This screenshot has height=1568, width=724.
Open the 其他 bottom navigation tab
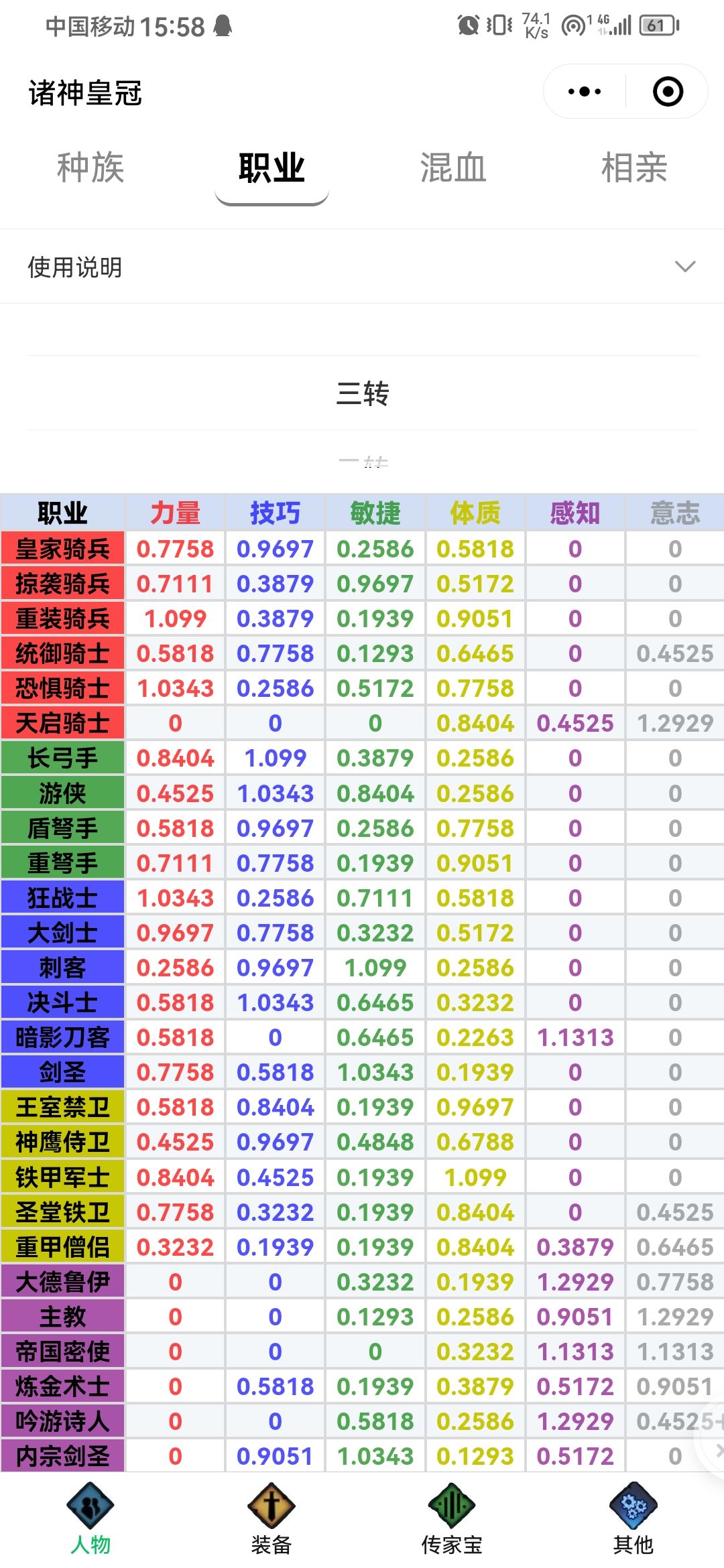click(x=633, y=1520)
